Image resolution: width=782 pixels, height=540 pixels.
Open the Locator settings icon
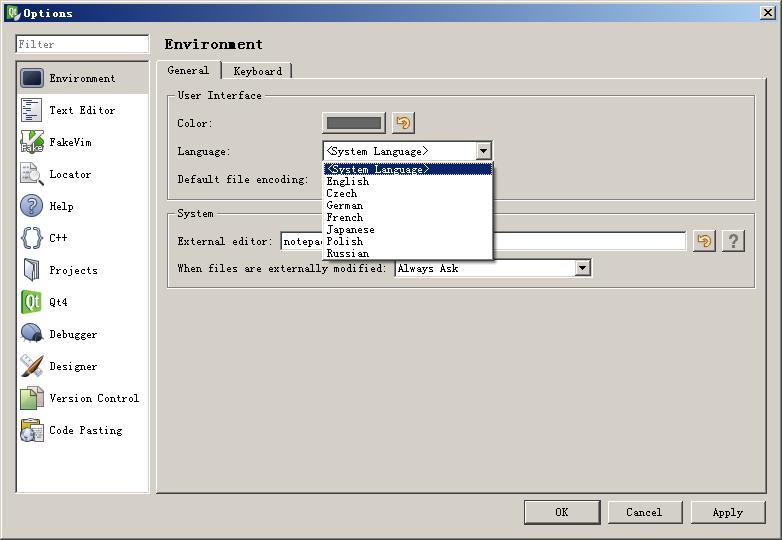point(32,174)
